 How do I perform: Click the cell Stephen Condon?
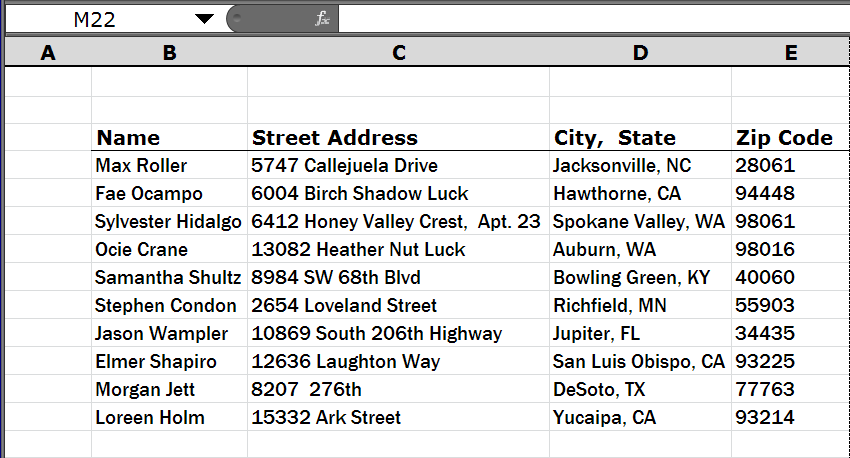[x=170, y=305]
